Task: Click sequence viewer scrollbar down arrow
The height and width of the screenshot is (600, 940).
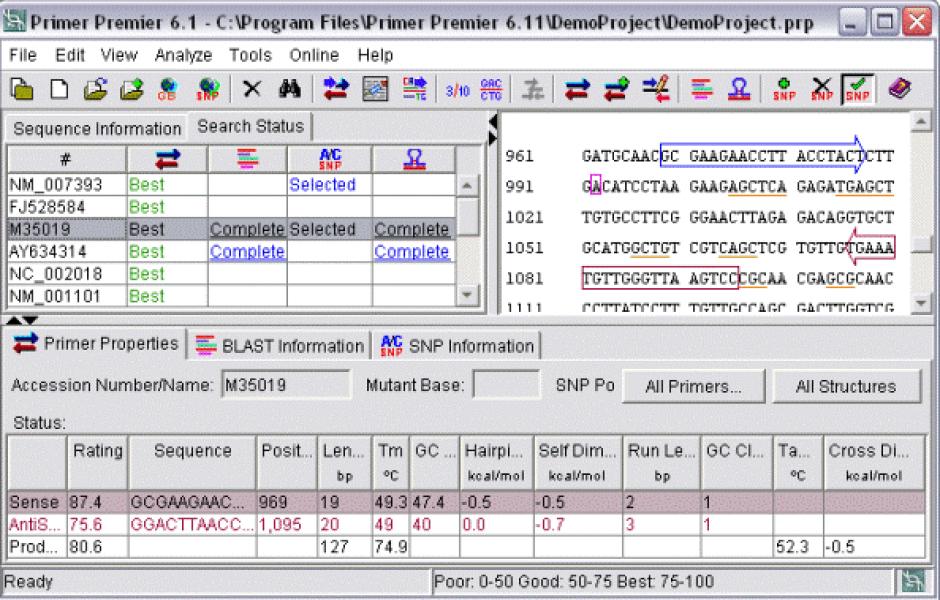Action: pyautogui.click(x=921, y=303)
